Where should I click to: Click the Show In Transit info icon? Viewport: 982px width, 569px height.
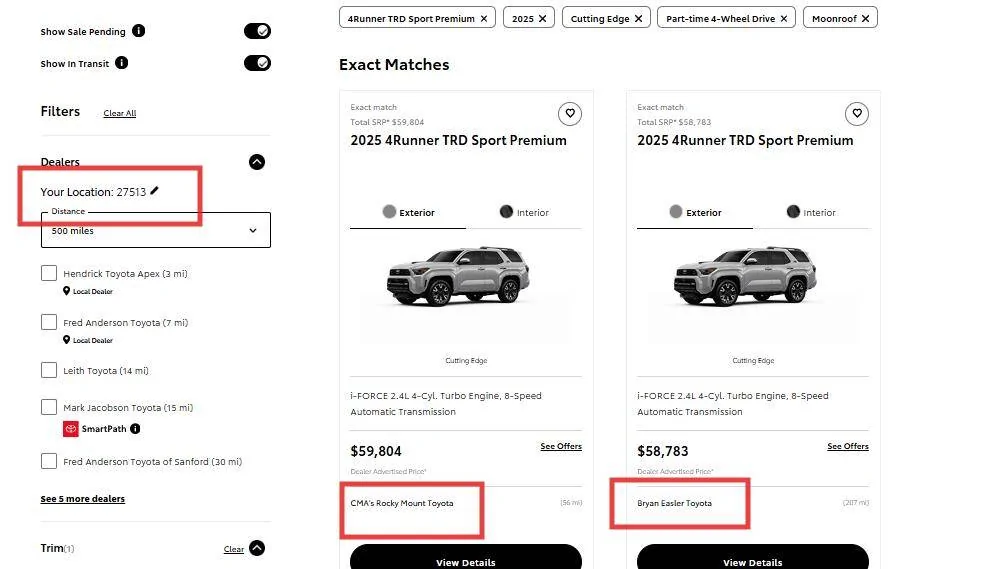(122, 63)
